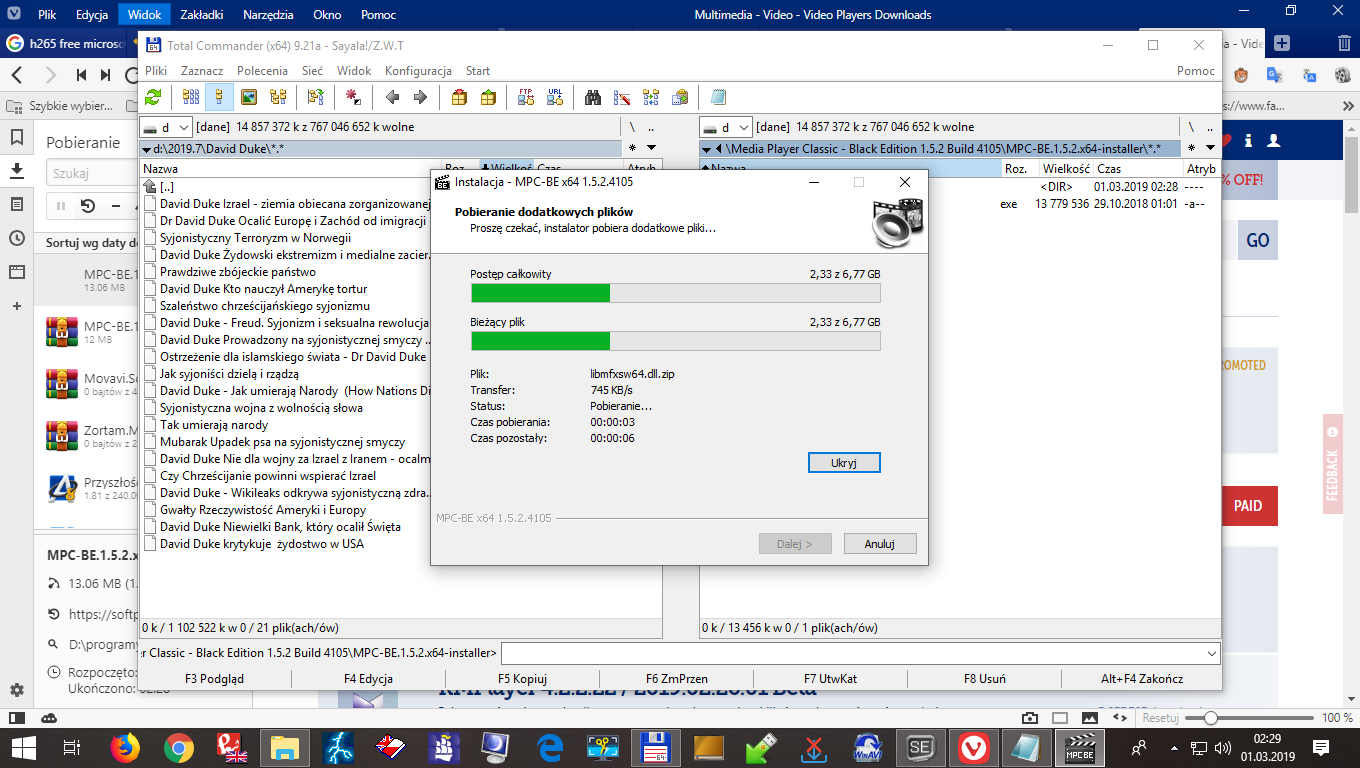Enable thumbnail view in Total Commander toolbar

click(x=248, y=97)
